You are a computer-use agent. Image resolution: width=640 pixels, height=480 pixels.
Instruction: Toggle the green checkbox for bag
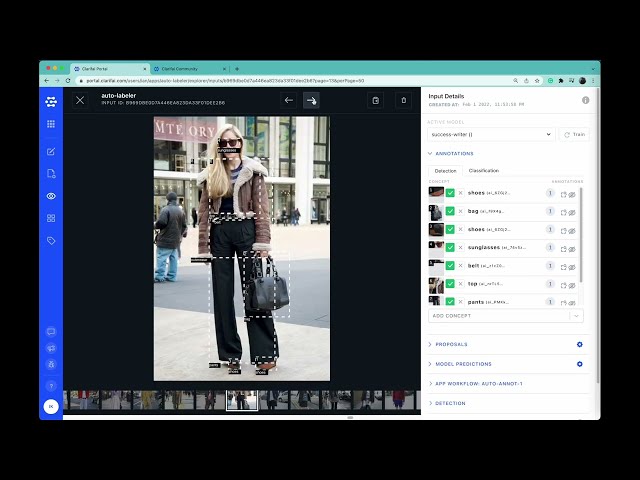click(x=450, y=211)
